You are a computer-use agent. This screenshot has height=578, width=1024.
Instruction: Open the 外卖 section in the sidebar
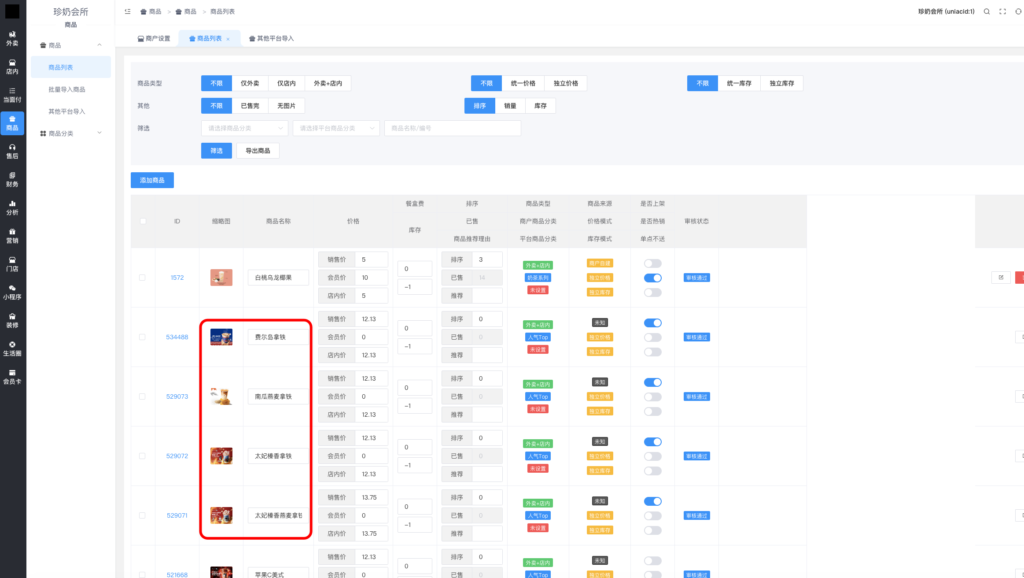pos(12,38)
